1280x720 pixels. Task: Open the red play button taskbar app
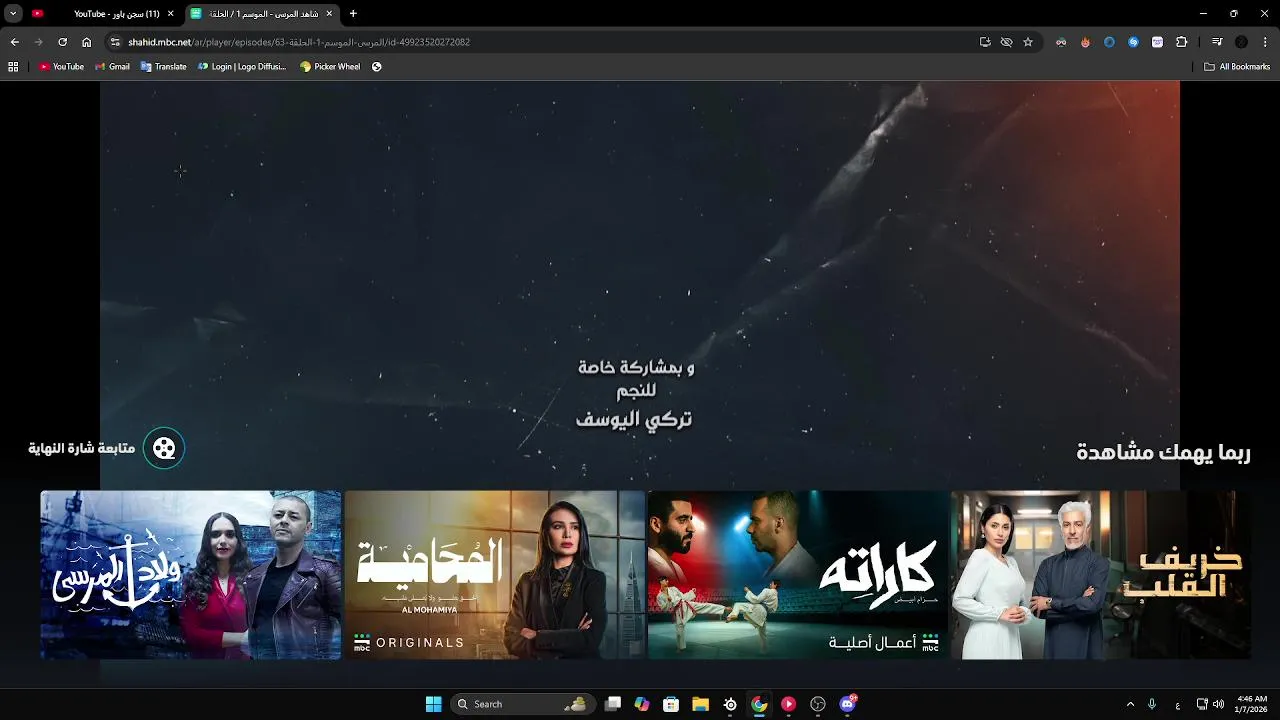click(788, 704)
